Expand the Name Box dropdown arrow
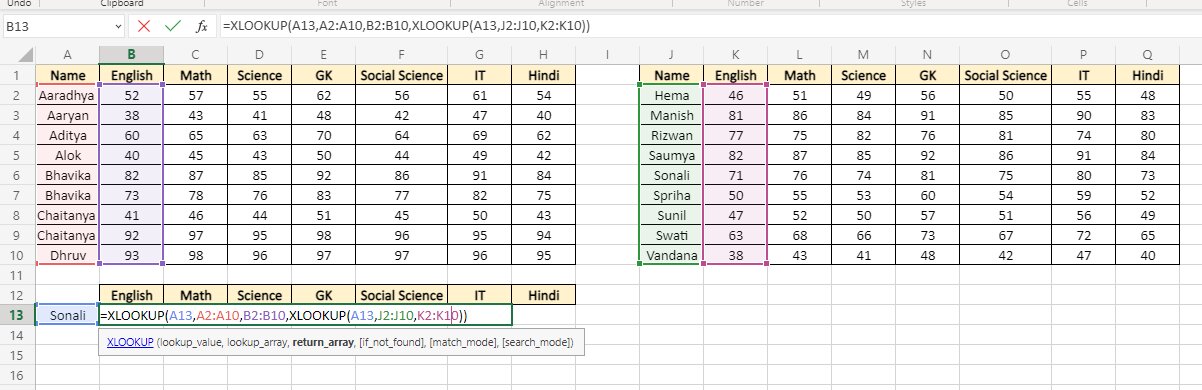1202x390 pixels. [x=119, y=27]
